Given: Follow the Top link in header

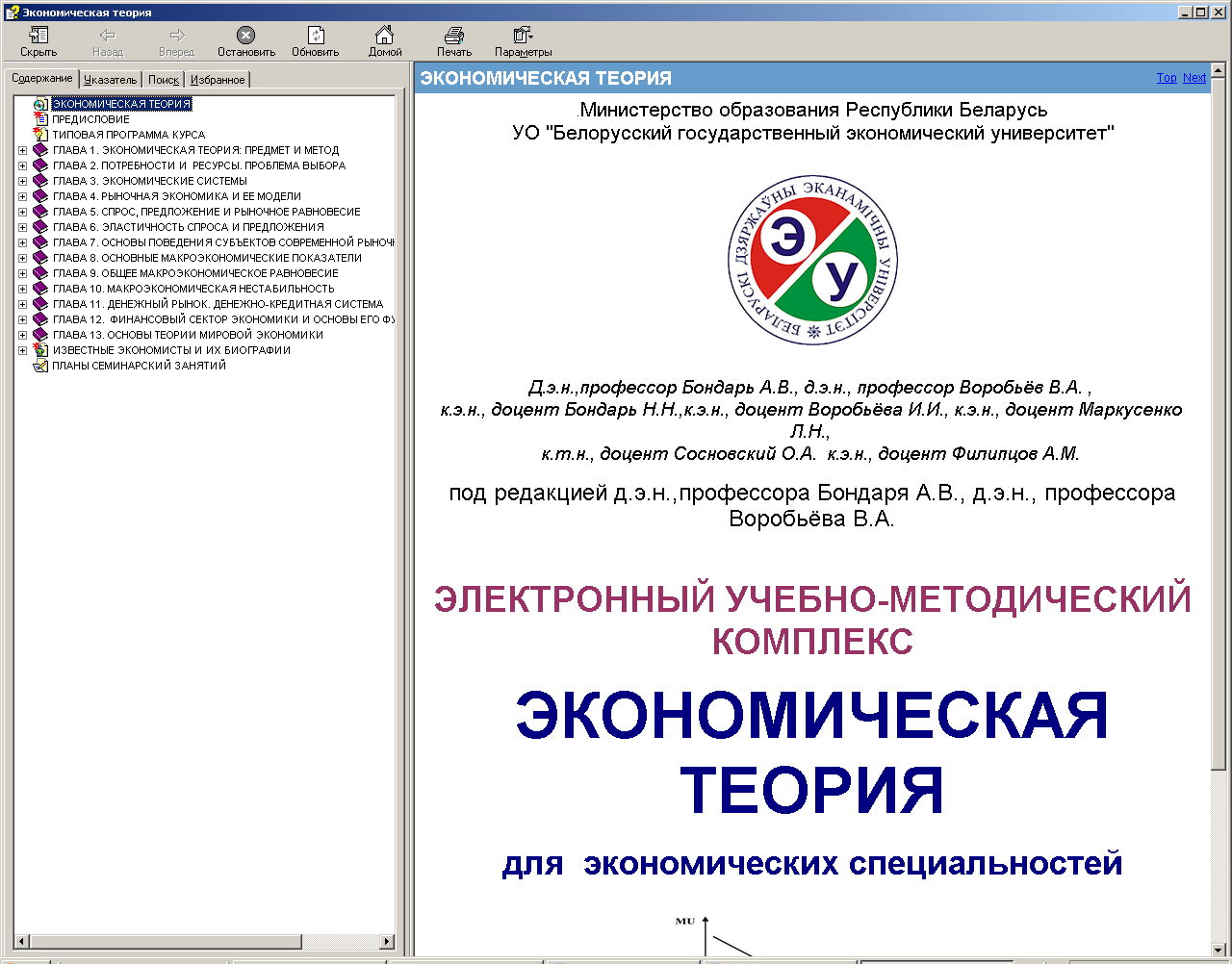Looking at the screenshot, I should 1167,78.
